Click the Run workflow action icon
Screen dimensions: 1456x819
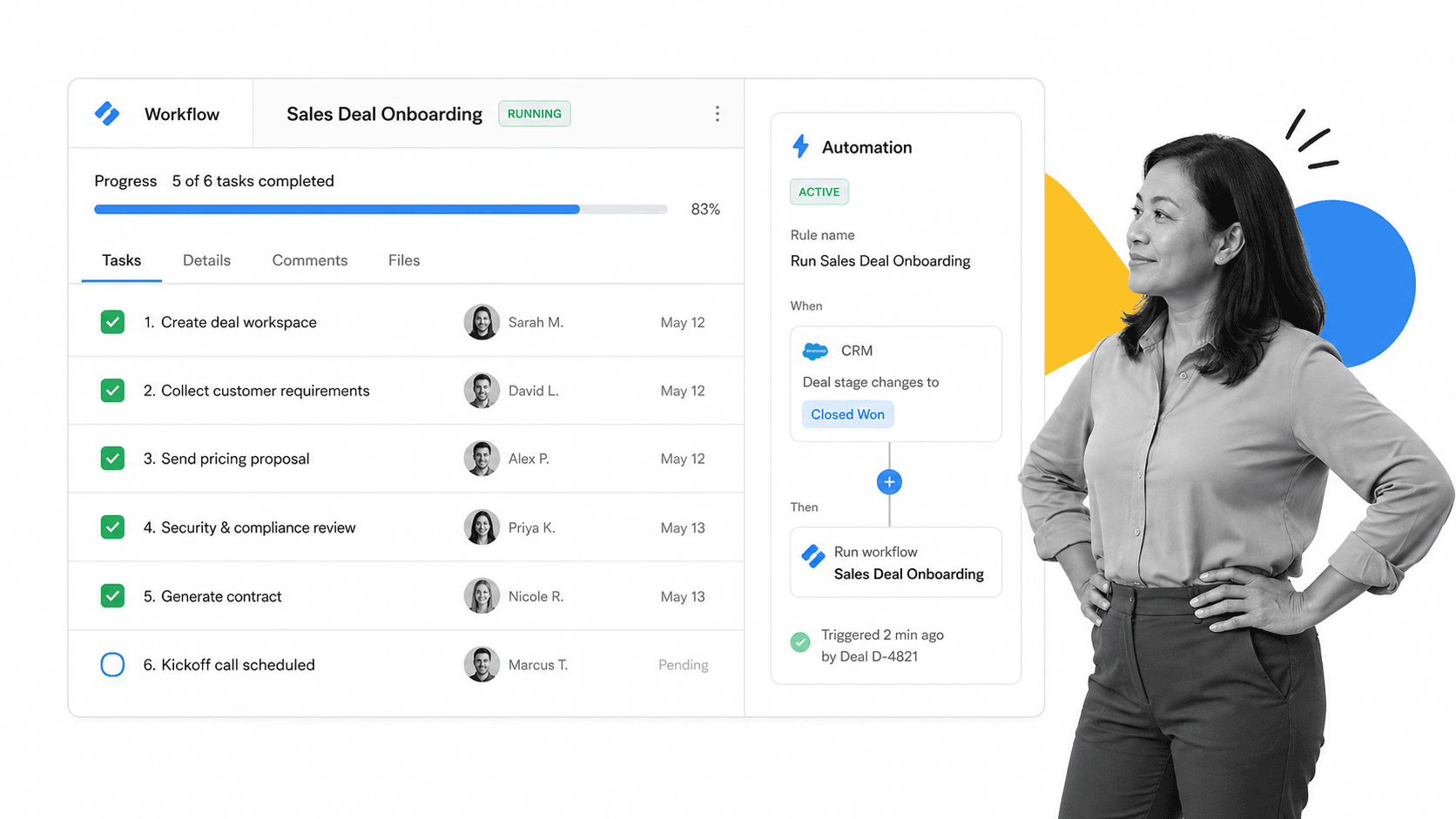click(813, 556)
